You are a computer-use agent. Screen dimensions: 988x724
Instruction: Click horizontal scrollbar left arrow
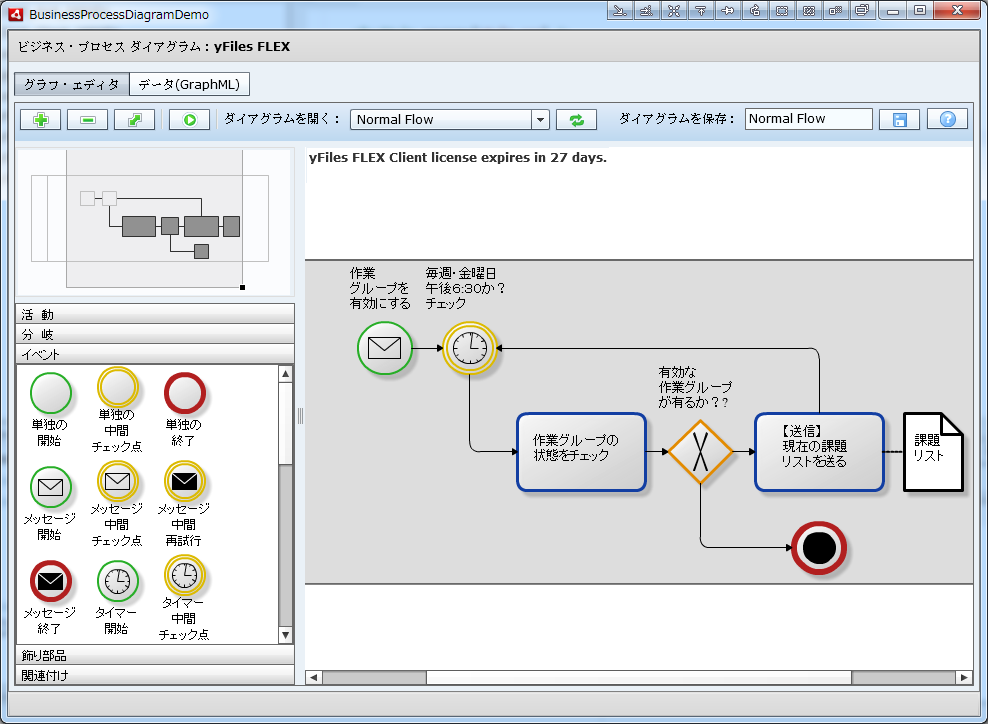pos(313,677)
